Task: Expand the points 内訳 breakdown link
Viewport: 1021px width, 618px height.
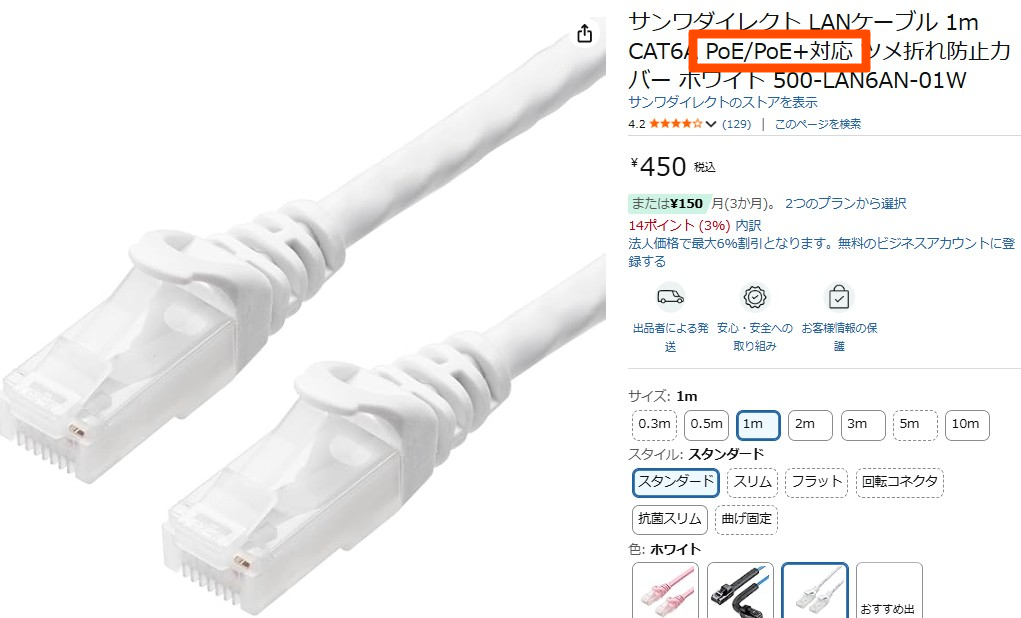Action: point(748,225)
